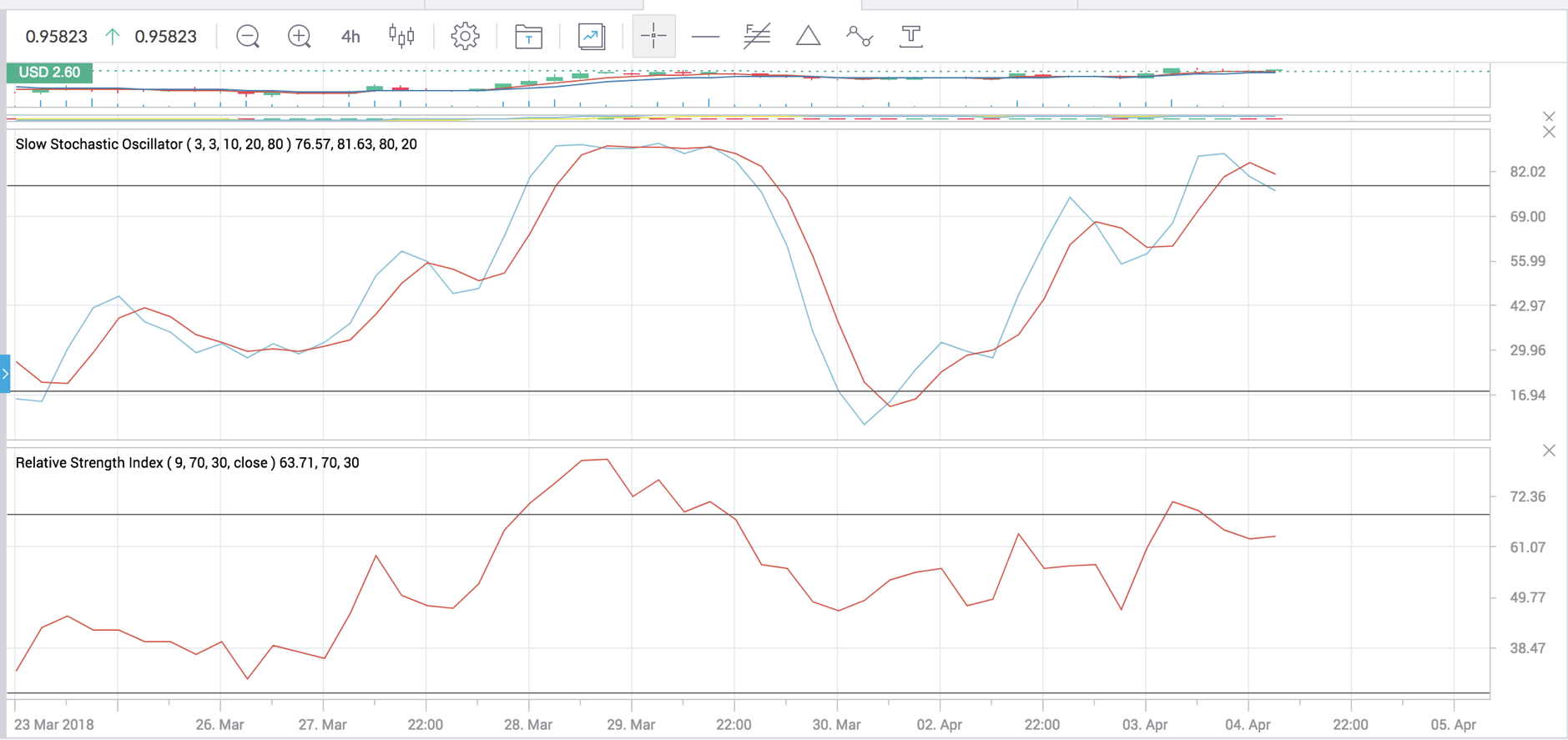
Task: Select the horizontal line drawing tool
Action: coord(705,37)
